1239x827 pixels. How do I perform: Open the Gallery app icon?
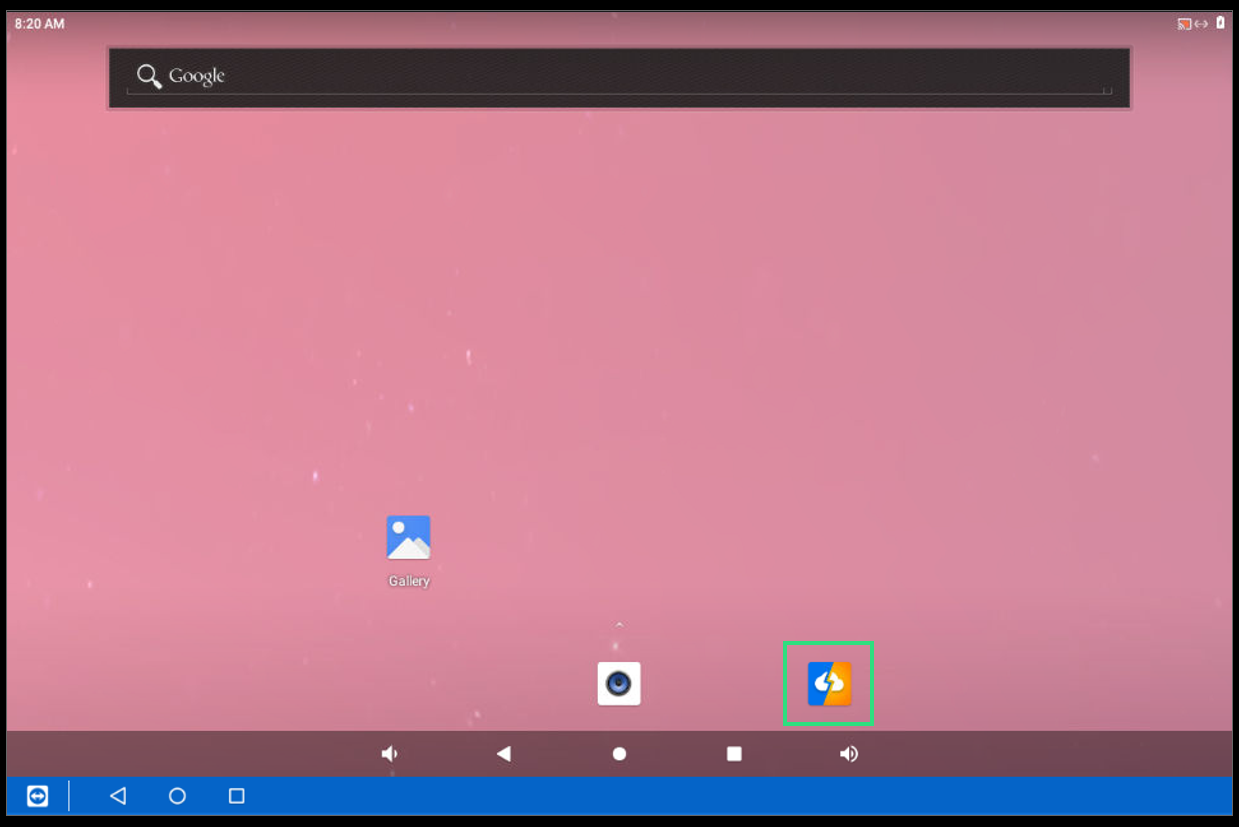(408, 538)
